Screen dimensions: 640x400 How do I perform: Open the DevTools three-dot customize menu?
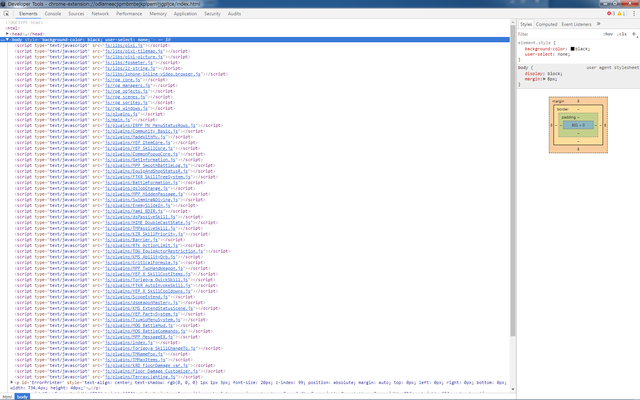pos(634,13)
